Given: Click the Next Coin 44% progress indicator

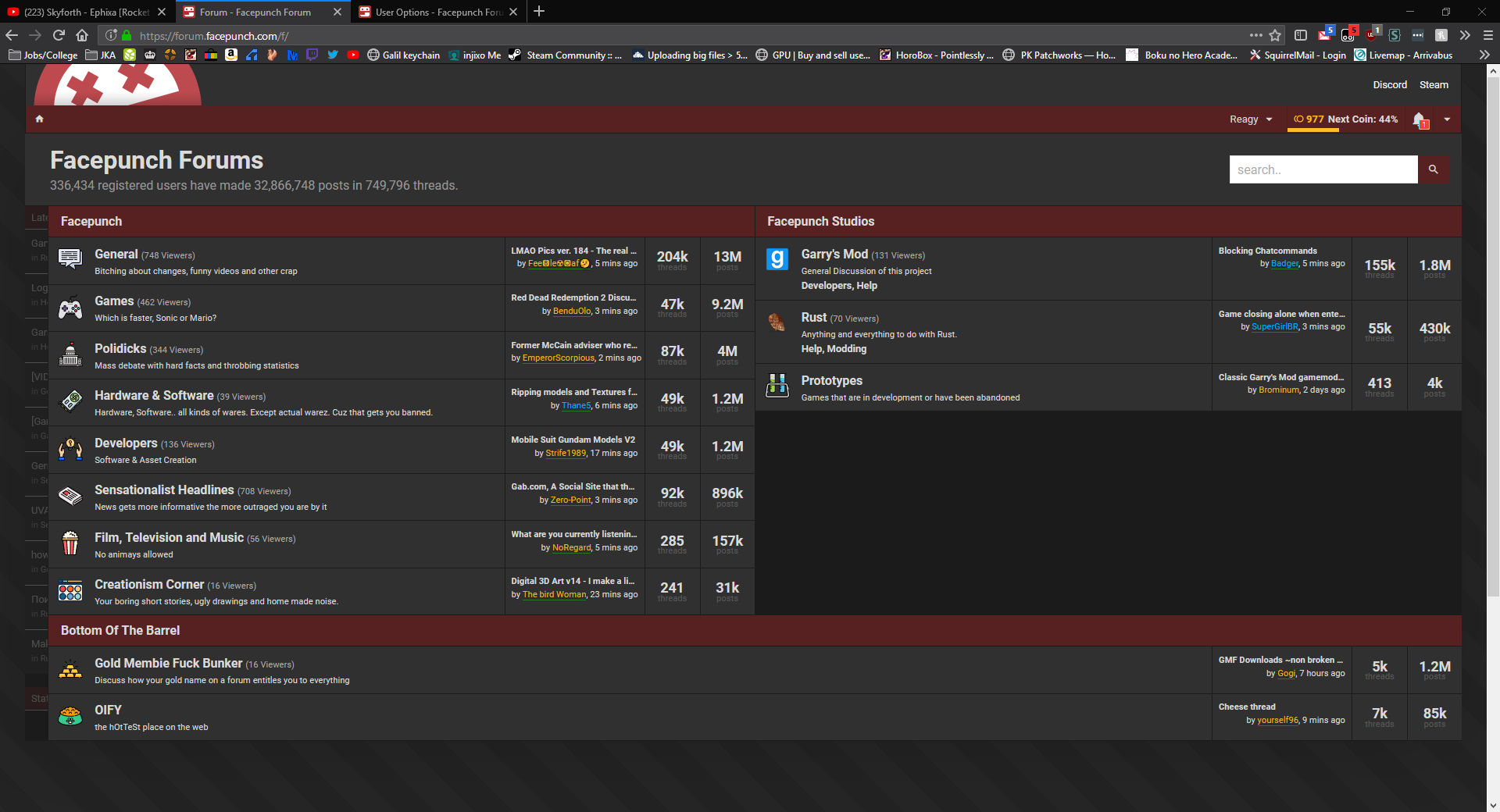Looking at the screenshot, I should (1345, 119).
